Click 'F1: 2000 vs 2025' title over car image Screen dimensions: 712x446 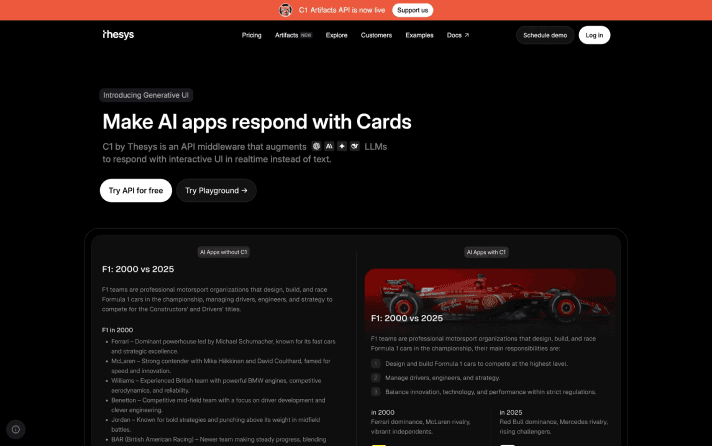click(x=407, y=318)
